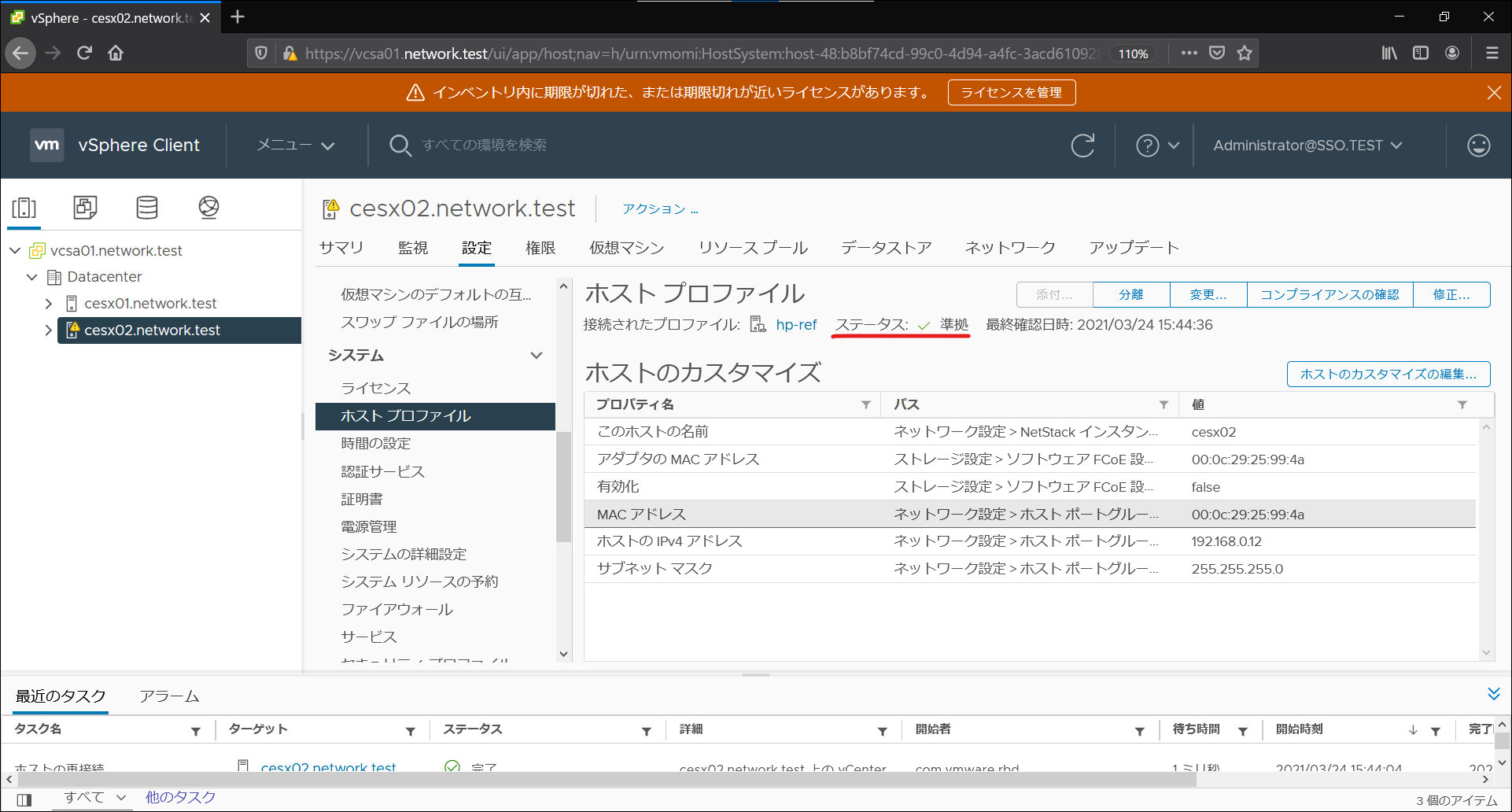Viewport: 1512px width, 812px height.
Task: Open the すべて task filter dropdown
Action: [94, 798]
